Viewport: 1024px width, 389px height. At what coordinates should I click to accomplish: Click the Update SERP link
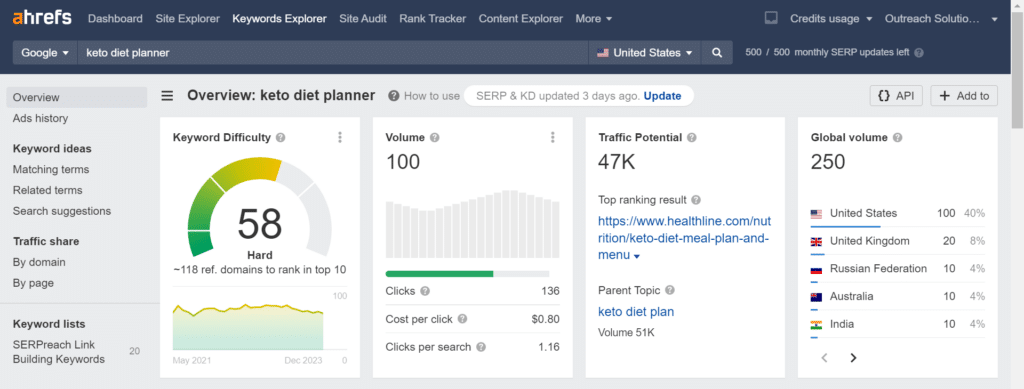pyautogui.click(x=662, y=96)
